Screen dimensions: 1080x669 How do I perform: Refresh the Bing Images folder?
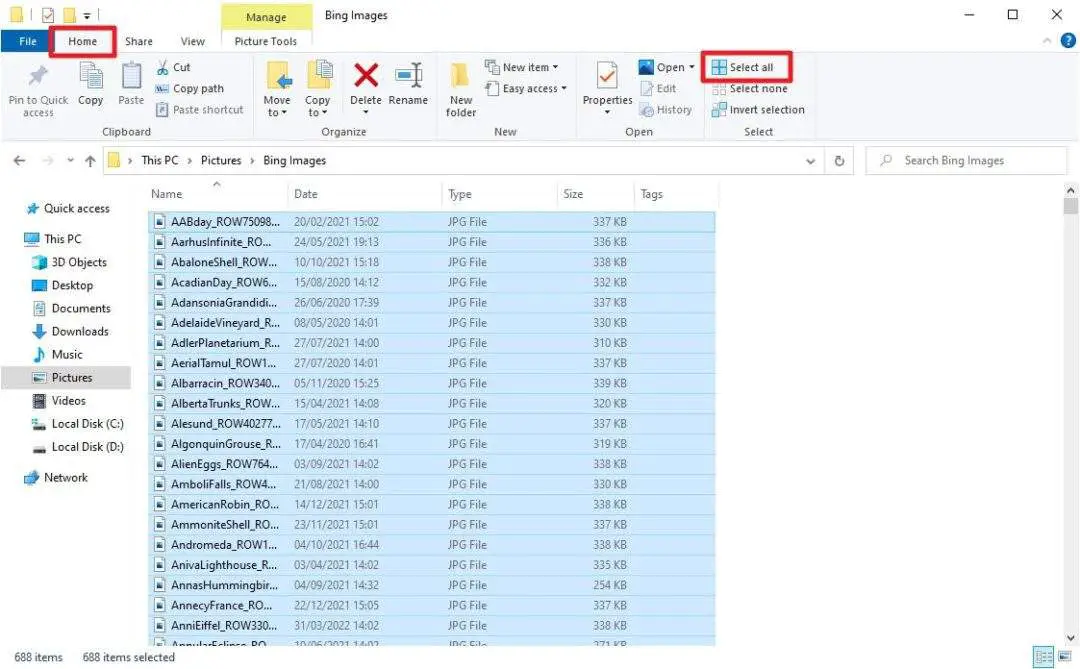[x=839, y=160]
